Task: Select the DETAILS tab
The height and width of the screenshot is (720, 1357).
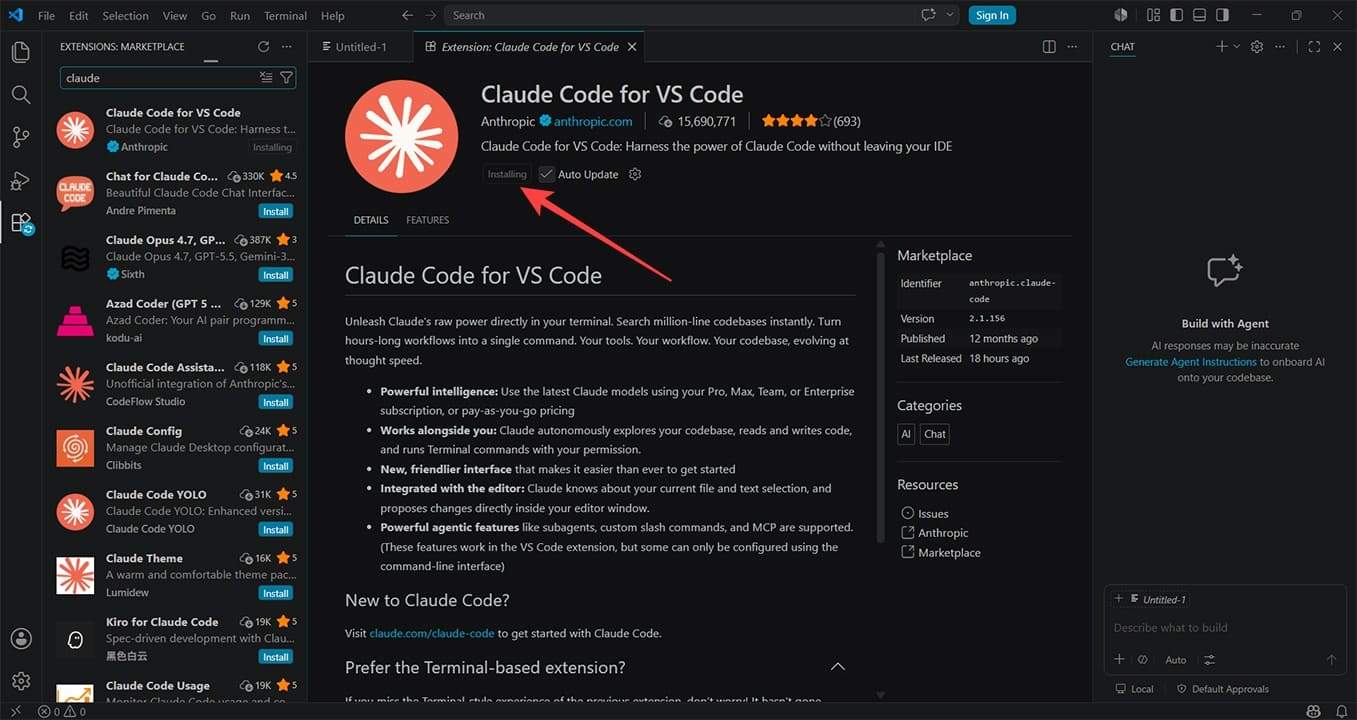Action: point(371,220)
